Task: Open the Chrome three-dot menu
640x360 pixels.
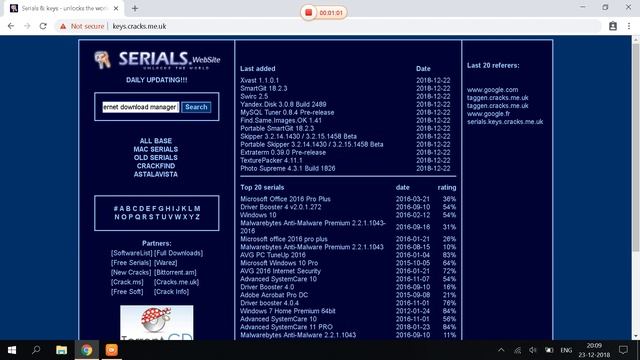Action: coord(629,26)
